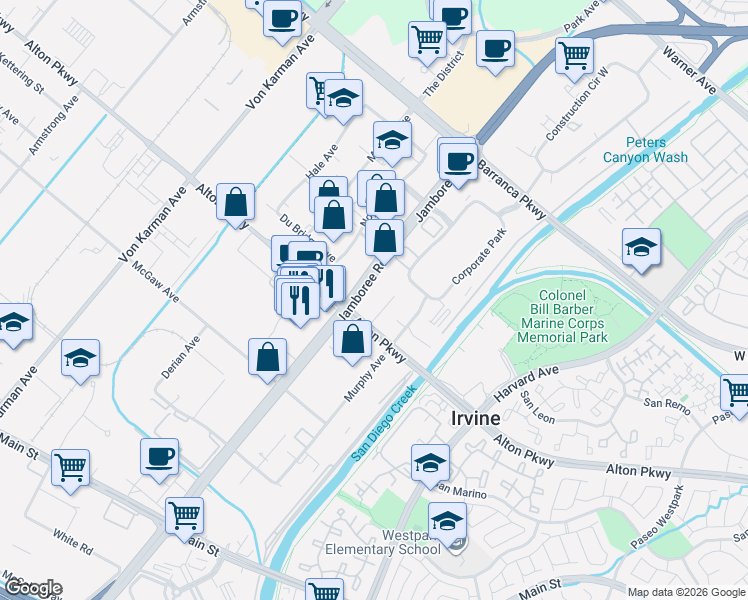Click the grocery cart marker near White Rd

[70, 468]
